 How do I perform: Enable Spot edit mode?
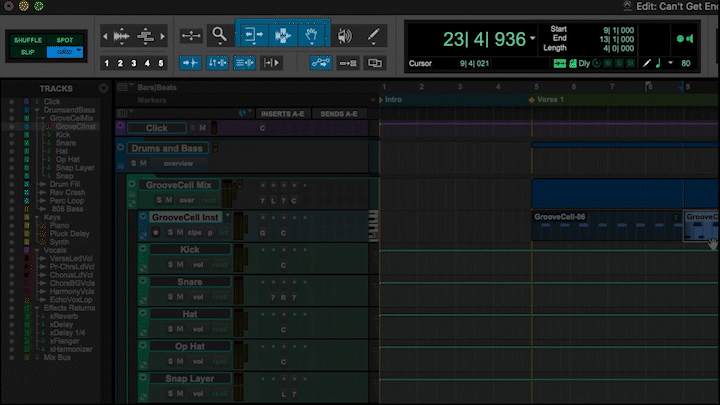tap(65, 38)
